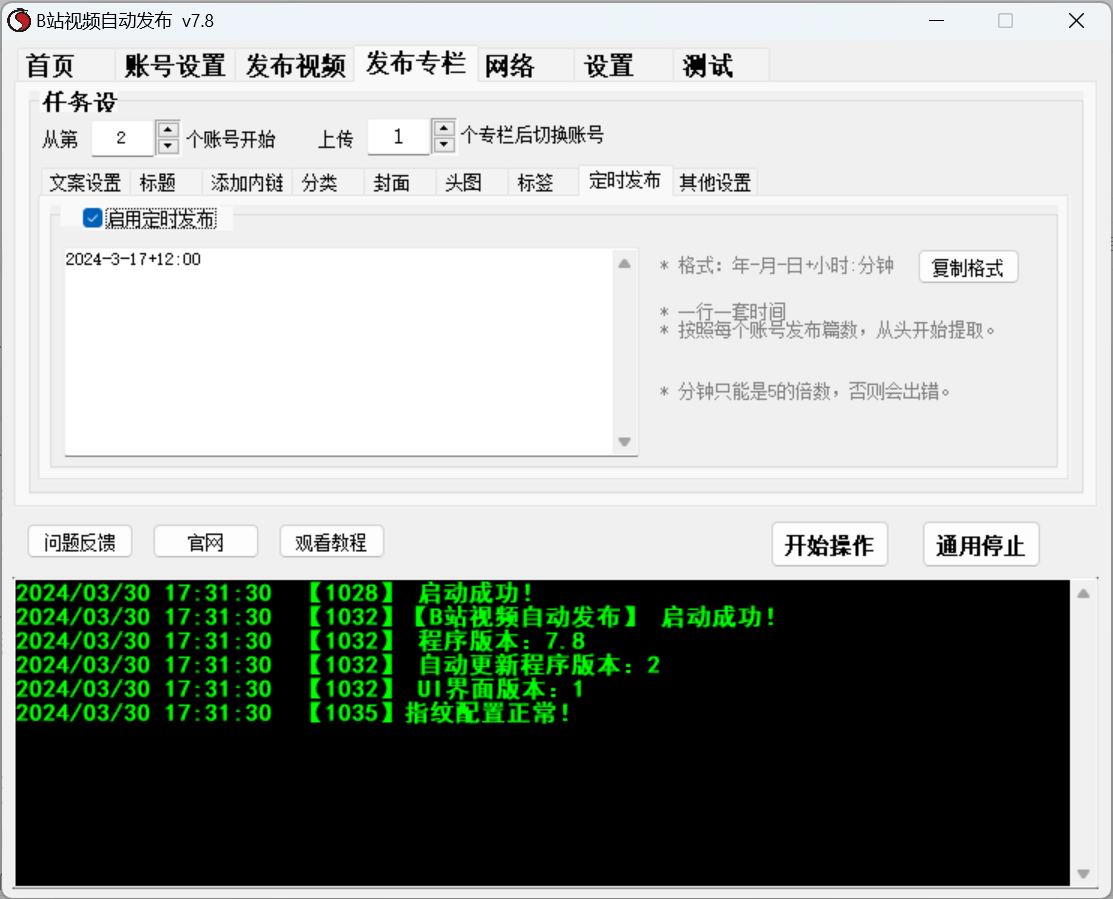Click the schedule text area scroll-down arrow
The image size is (1113, 899).
tap(625, 442)
